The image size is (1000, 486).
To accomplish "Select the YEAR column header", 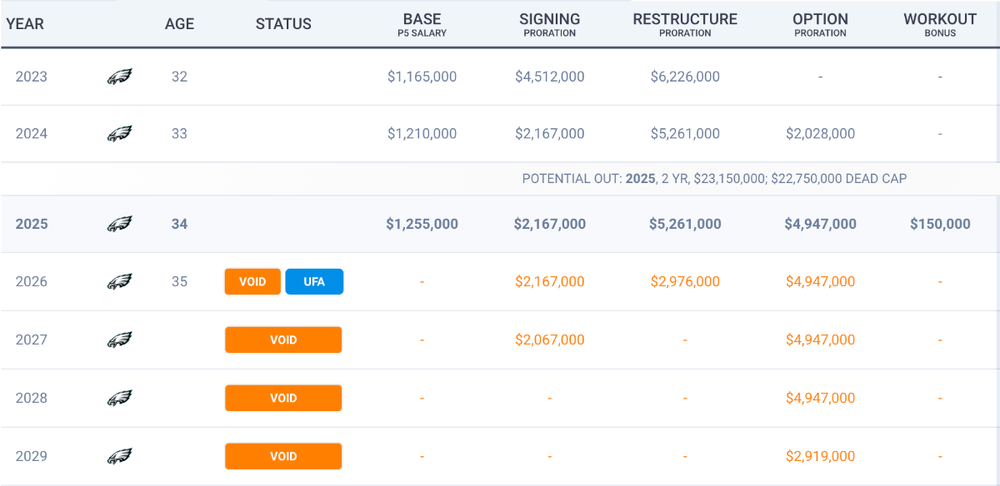I will click(x=25, y=24).
